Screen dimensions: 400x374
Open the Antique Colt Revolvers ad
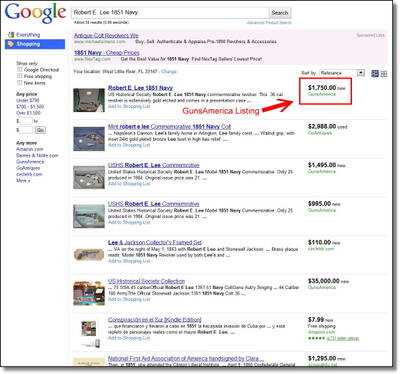click(x=106, y=36)
